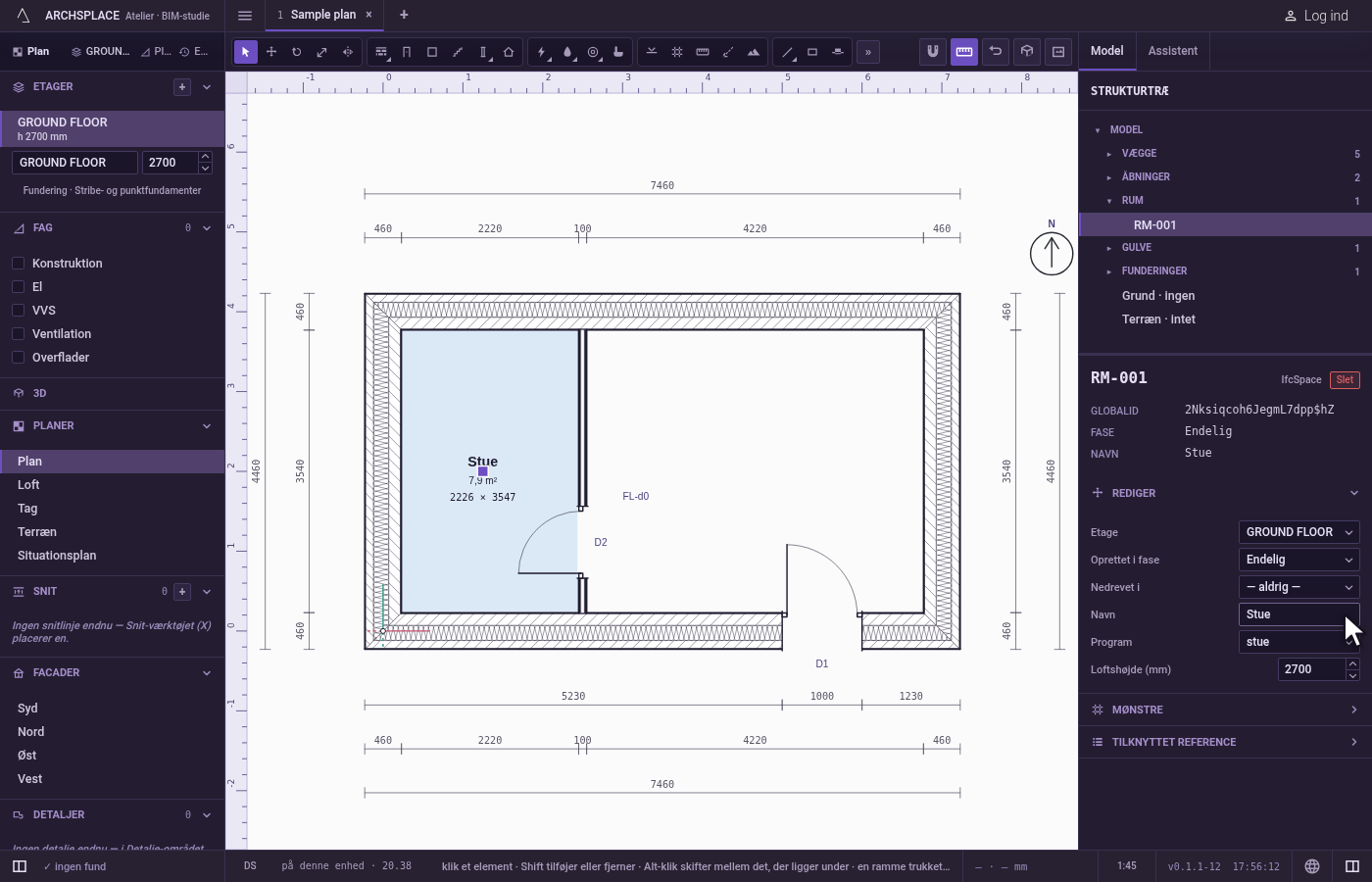Choose the plumbing water drop tool
Viewport: 1372px width, 882px height.
[x=567, y=52]
